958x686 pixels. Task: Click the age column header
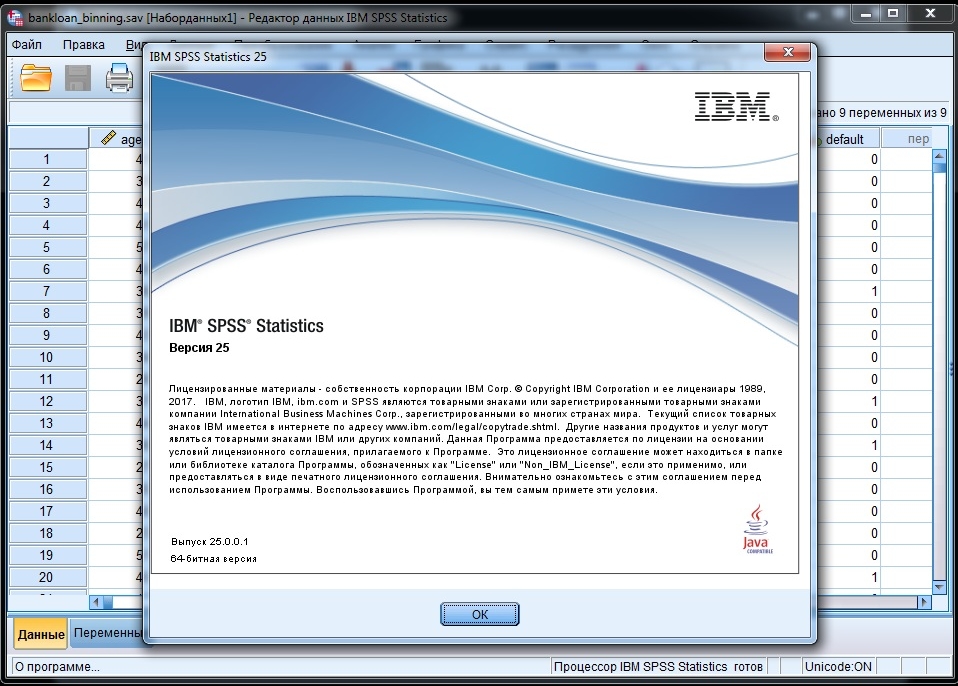(127, 139)
